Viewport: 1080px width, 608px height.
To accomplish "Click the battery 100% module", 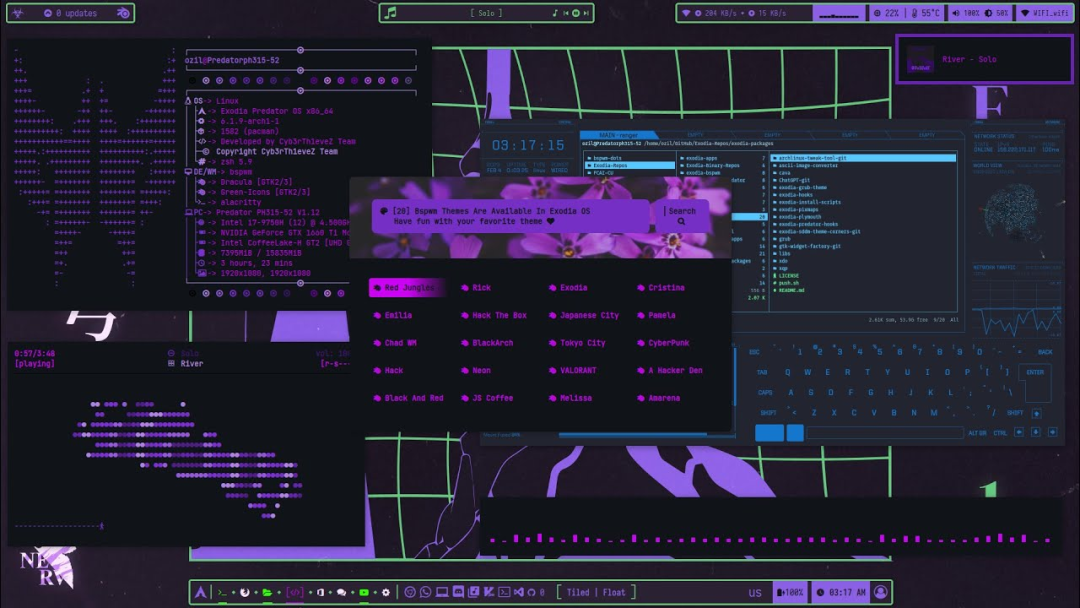I will [x=790, y=592].
